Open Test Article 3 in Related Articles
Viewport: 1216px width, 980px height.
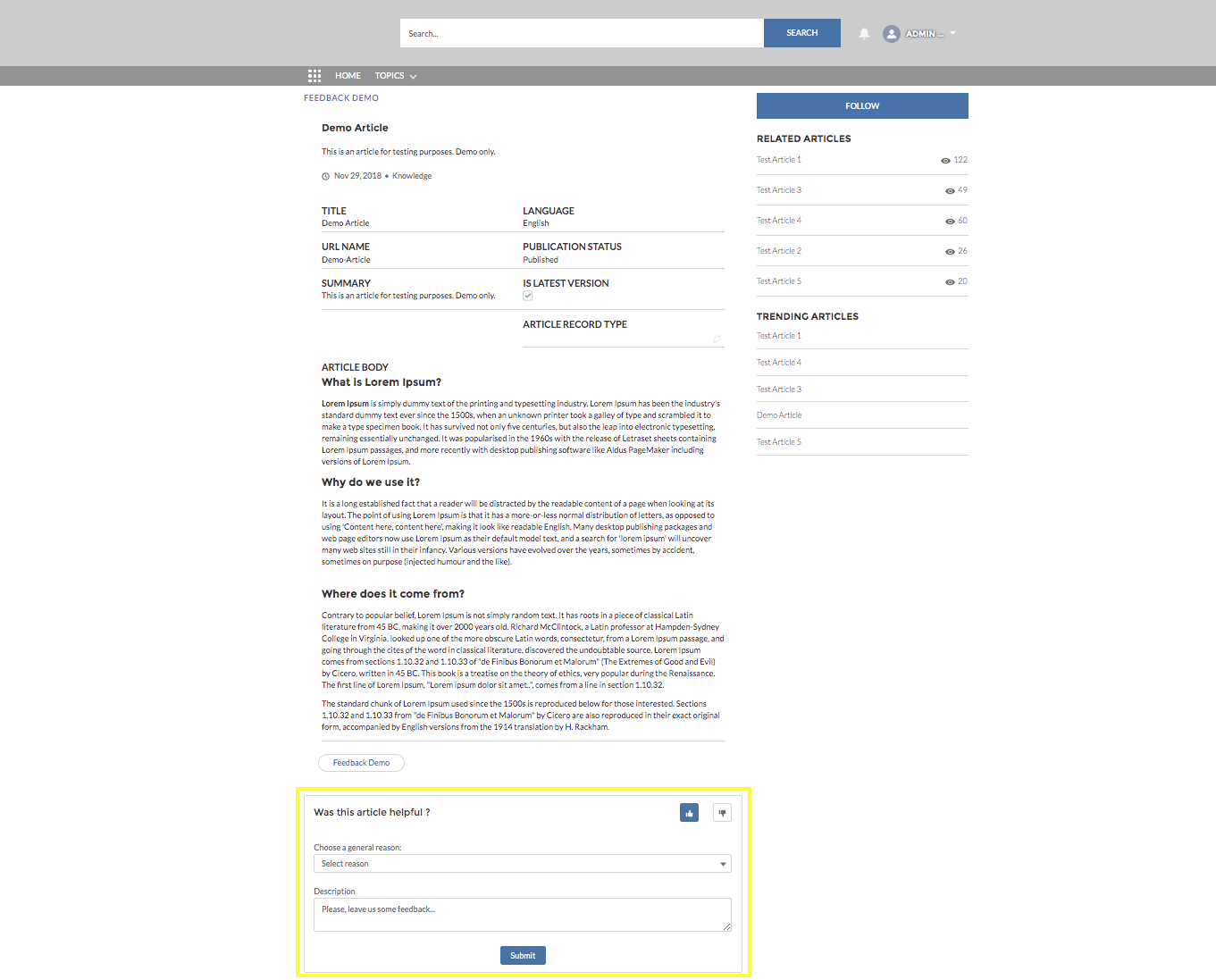point(779,190)
